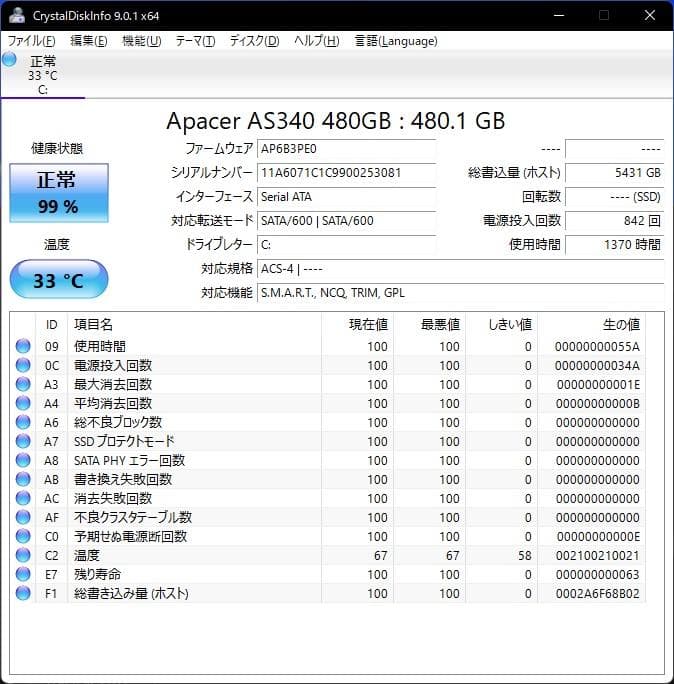This screenshot has height=684, width=674.
Task: Click status orb for F1 総書き込み量 row
Action: click(x=23, y=593)
